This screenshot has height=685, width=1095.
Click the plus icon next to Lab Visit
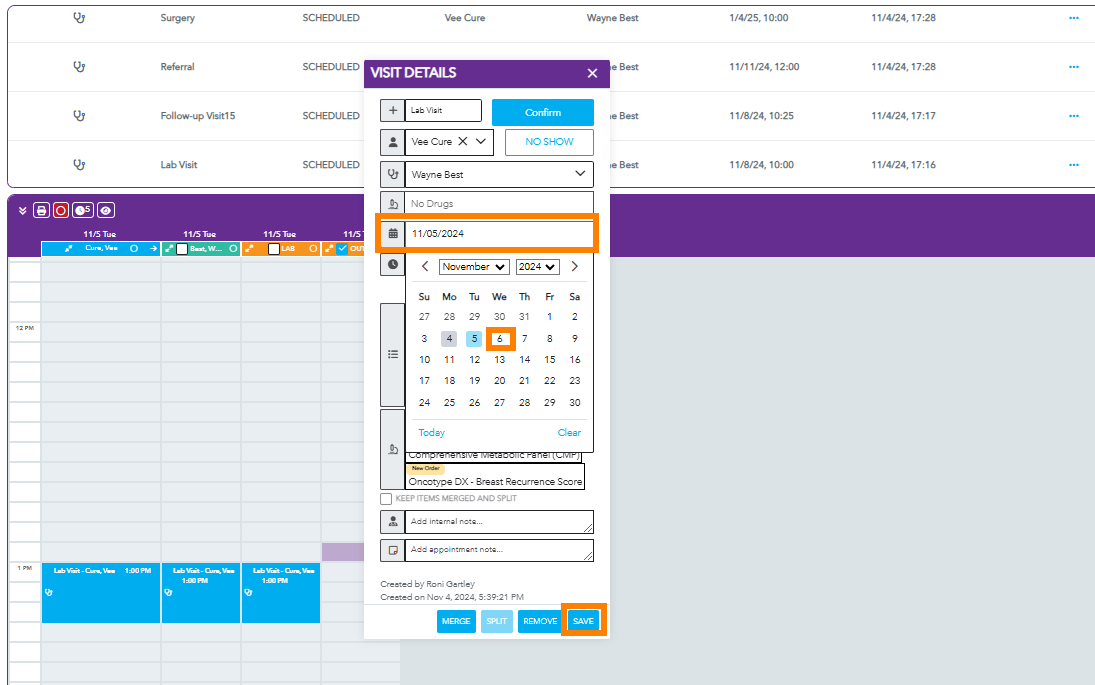pyautogui.click(x=392, y=110)
